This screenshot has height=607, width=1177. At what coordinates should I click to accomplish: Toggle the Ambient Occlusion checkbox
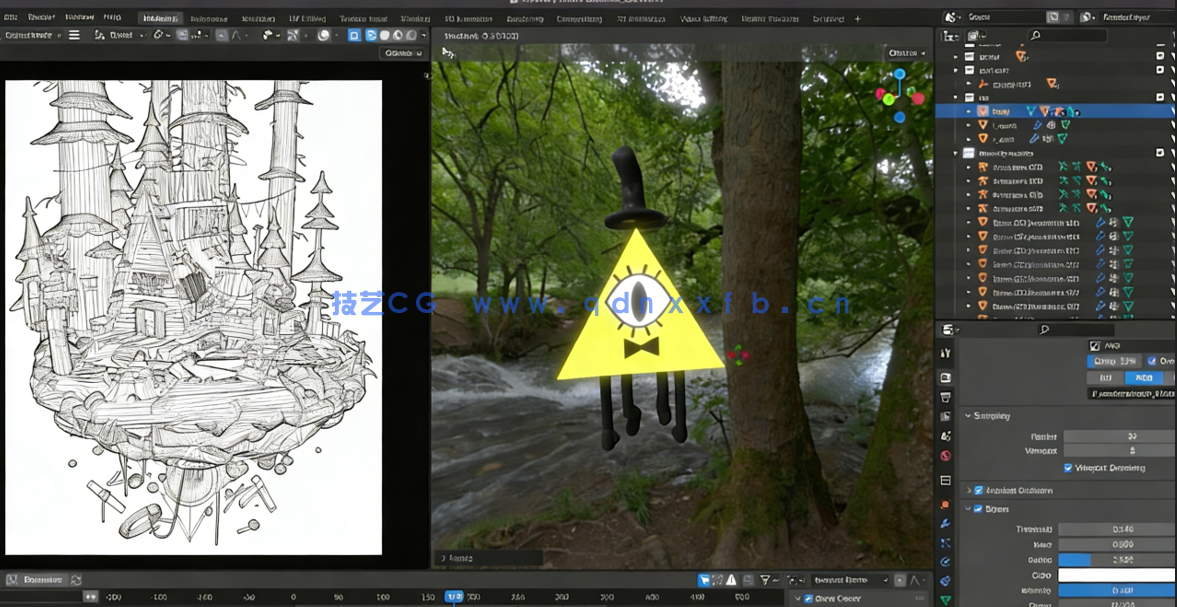(x=978, y=490)
